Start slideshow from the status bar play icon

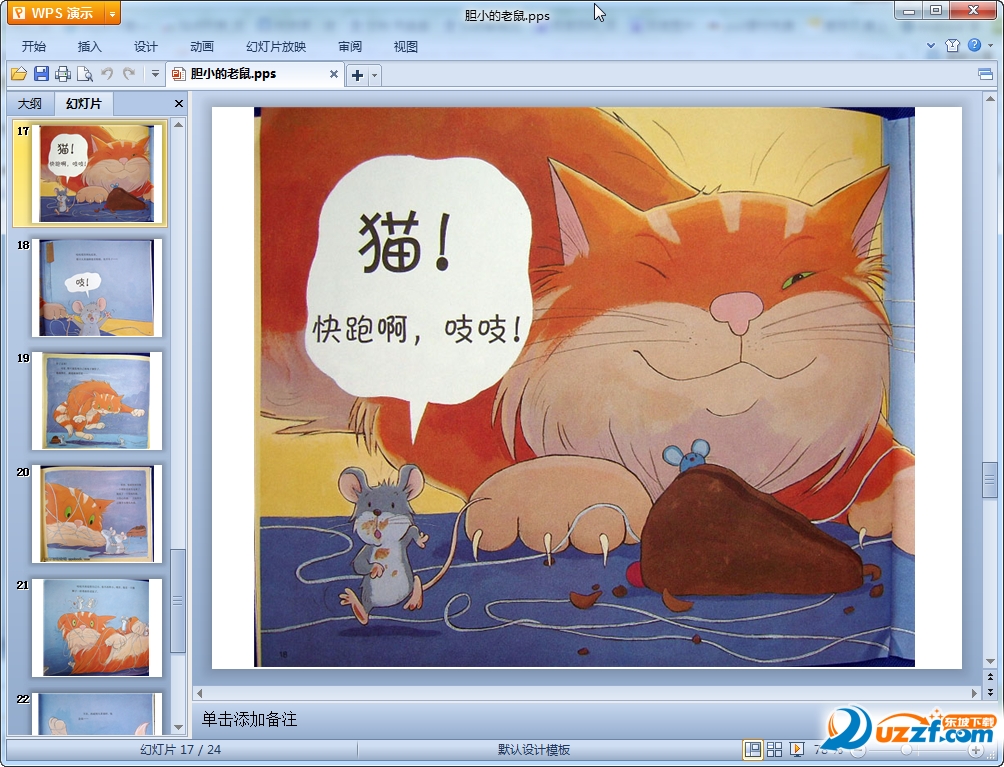click(x=797, y=749)
